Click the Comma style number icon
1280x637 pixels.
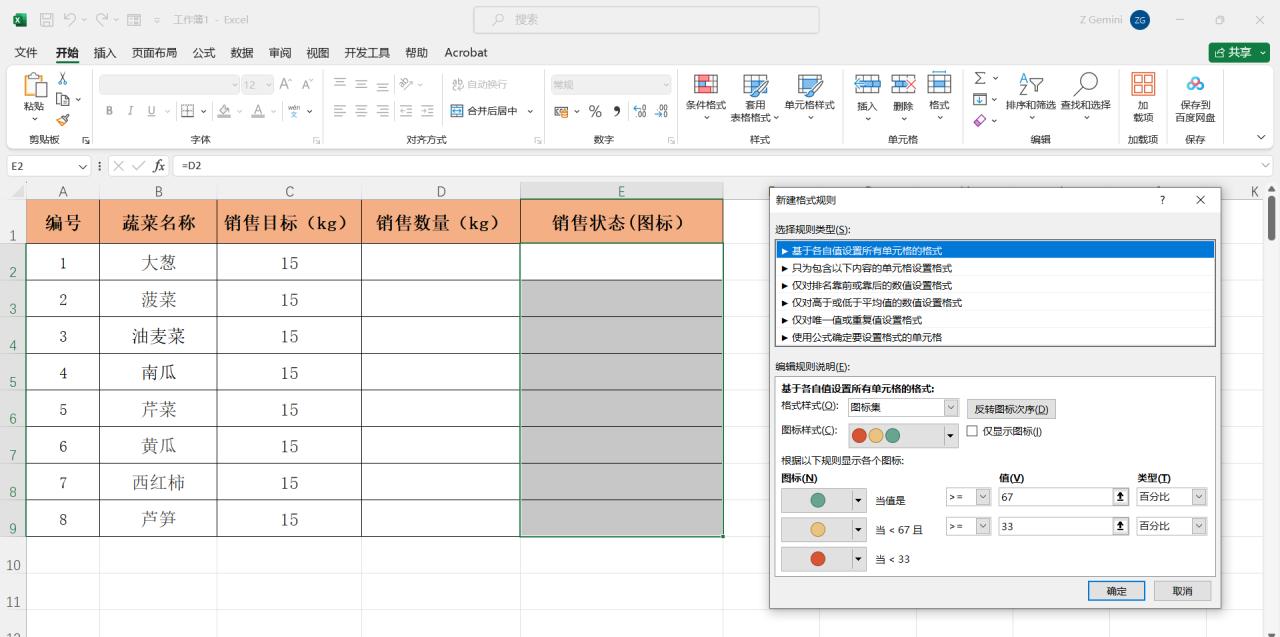[617, 111]
